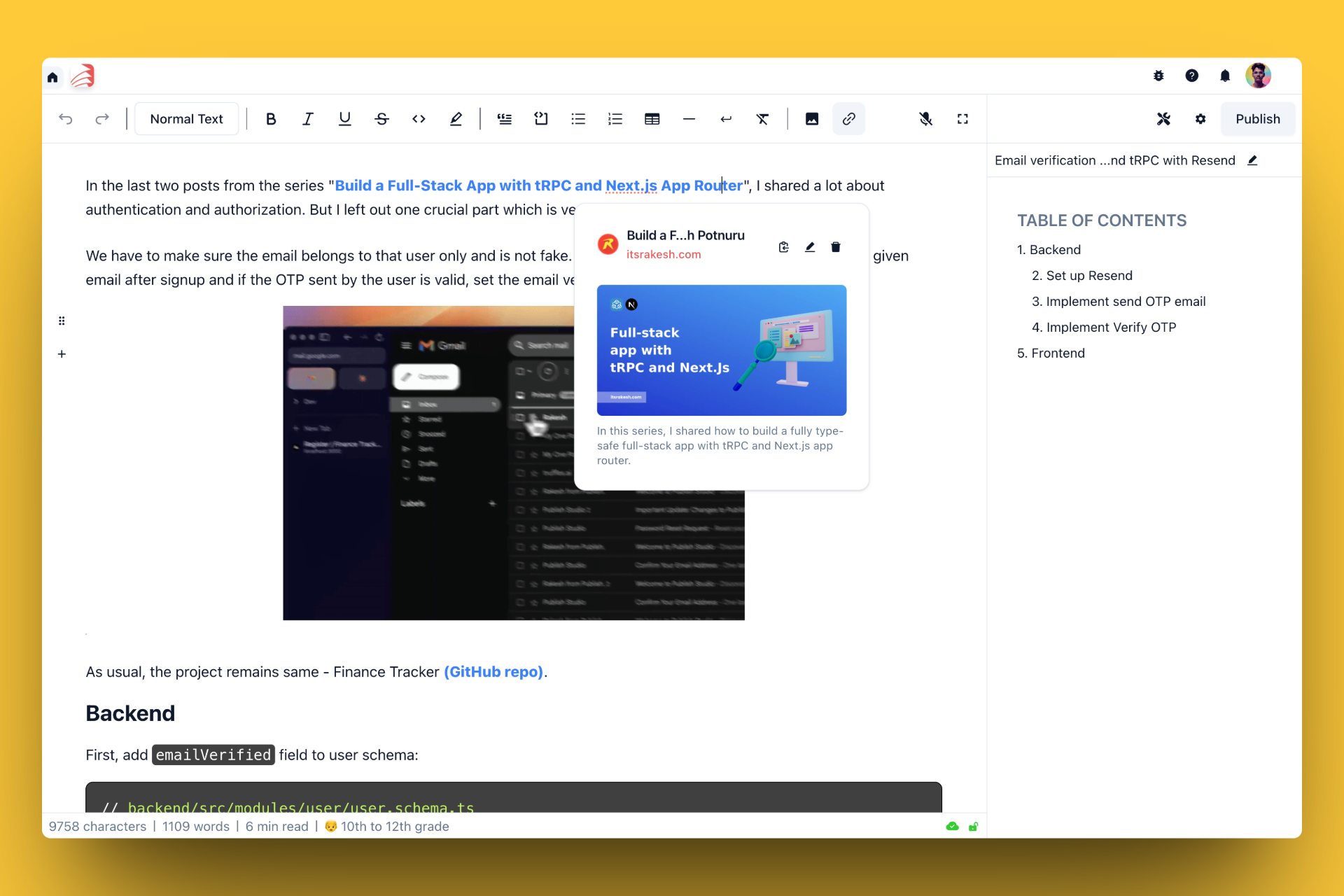This screenshot has width=1344, height=896.
Task: Insert a table into the post
Action: [652, 118]
